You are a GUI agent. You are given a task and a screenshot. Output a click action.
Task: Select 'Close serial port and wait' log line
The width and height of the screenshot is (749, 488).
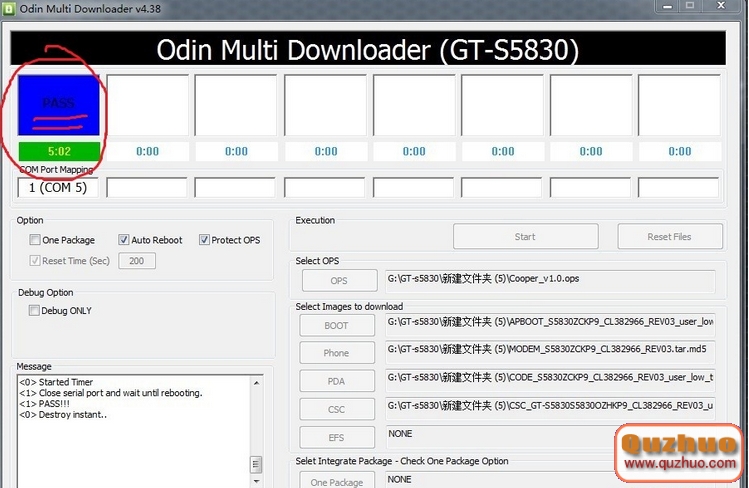point(111,393)
